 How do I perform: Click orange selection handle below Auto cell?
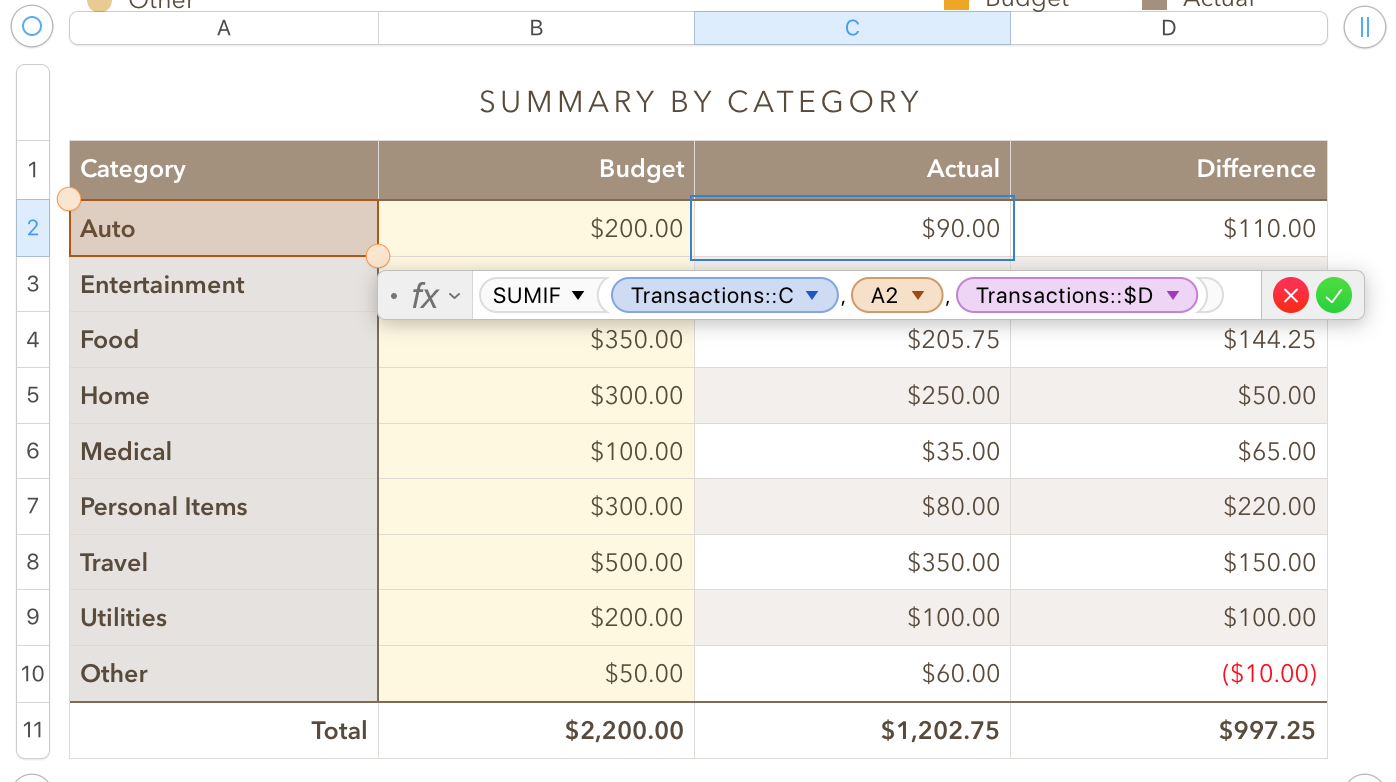(x=378, y=256)
